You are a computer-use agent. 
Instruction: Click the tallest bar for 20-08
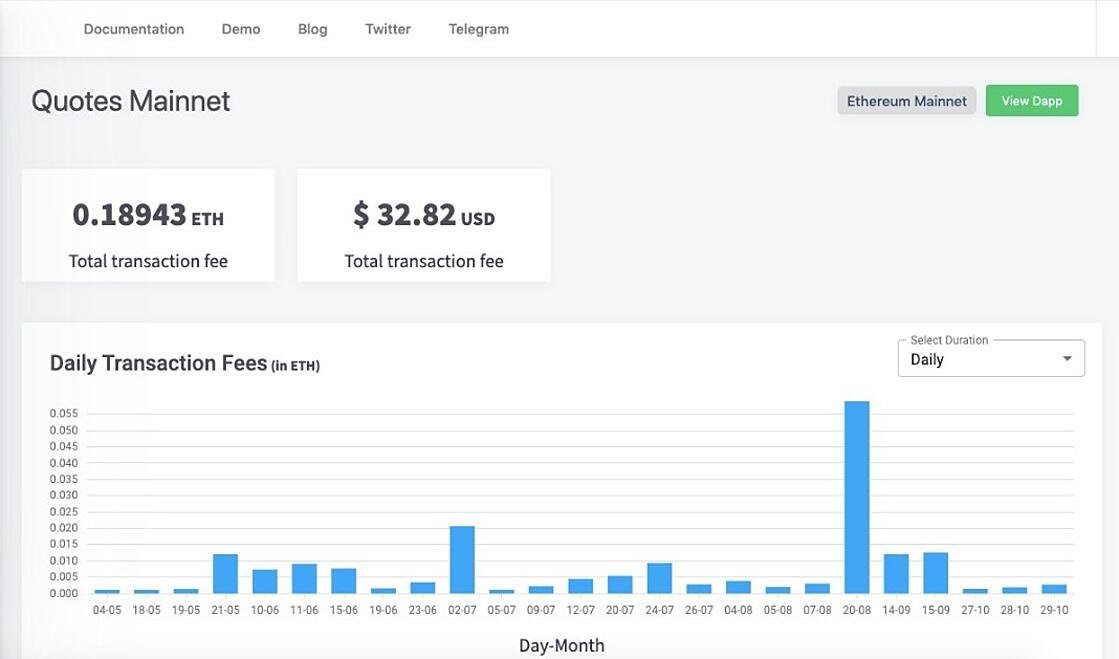pos(857,497)
